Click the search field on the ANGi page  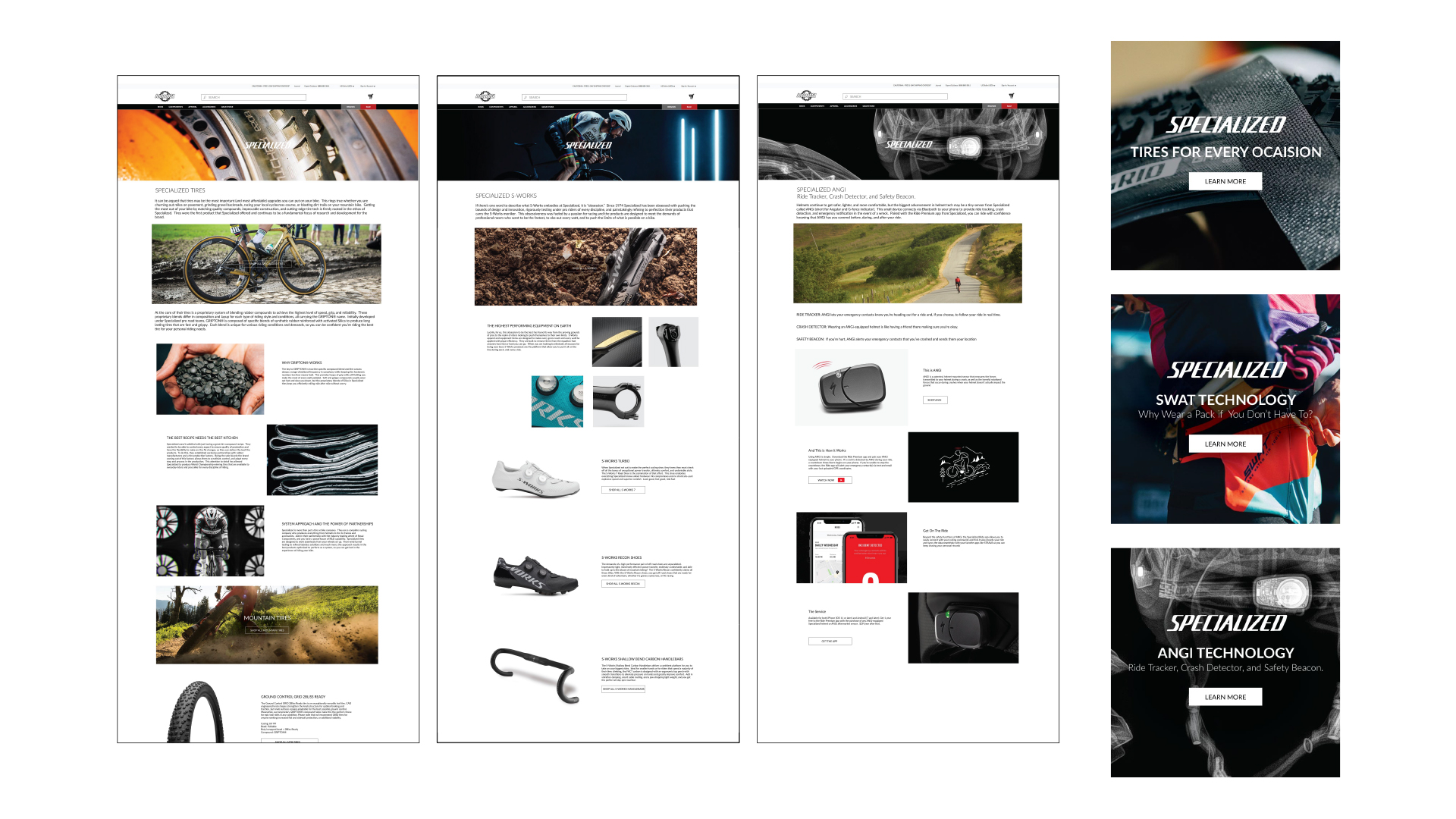pos(895,96)
